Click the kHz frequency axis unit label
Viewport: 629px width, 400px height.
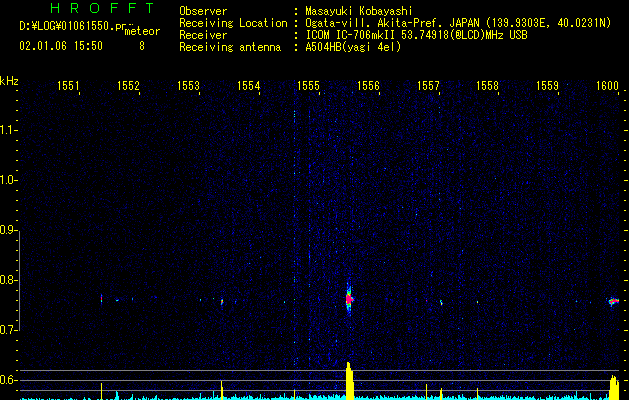(9, 81)
